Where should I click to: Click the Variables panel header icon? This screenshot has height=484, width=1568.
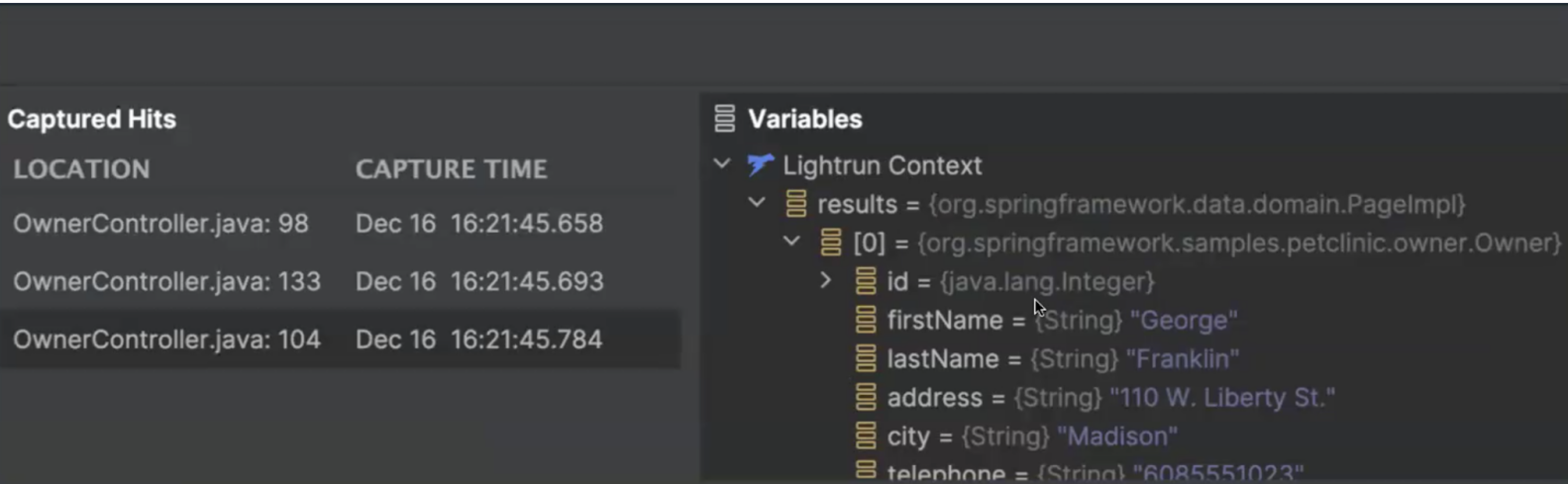click(725, 119)
